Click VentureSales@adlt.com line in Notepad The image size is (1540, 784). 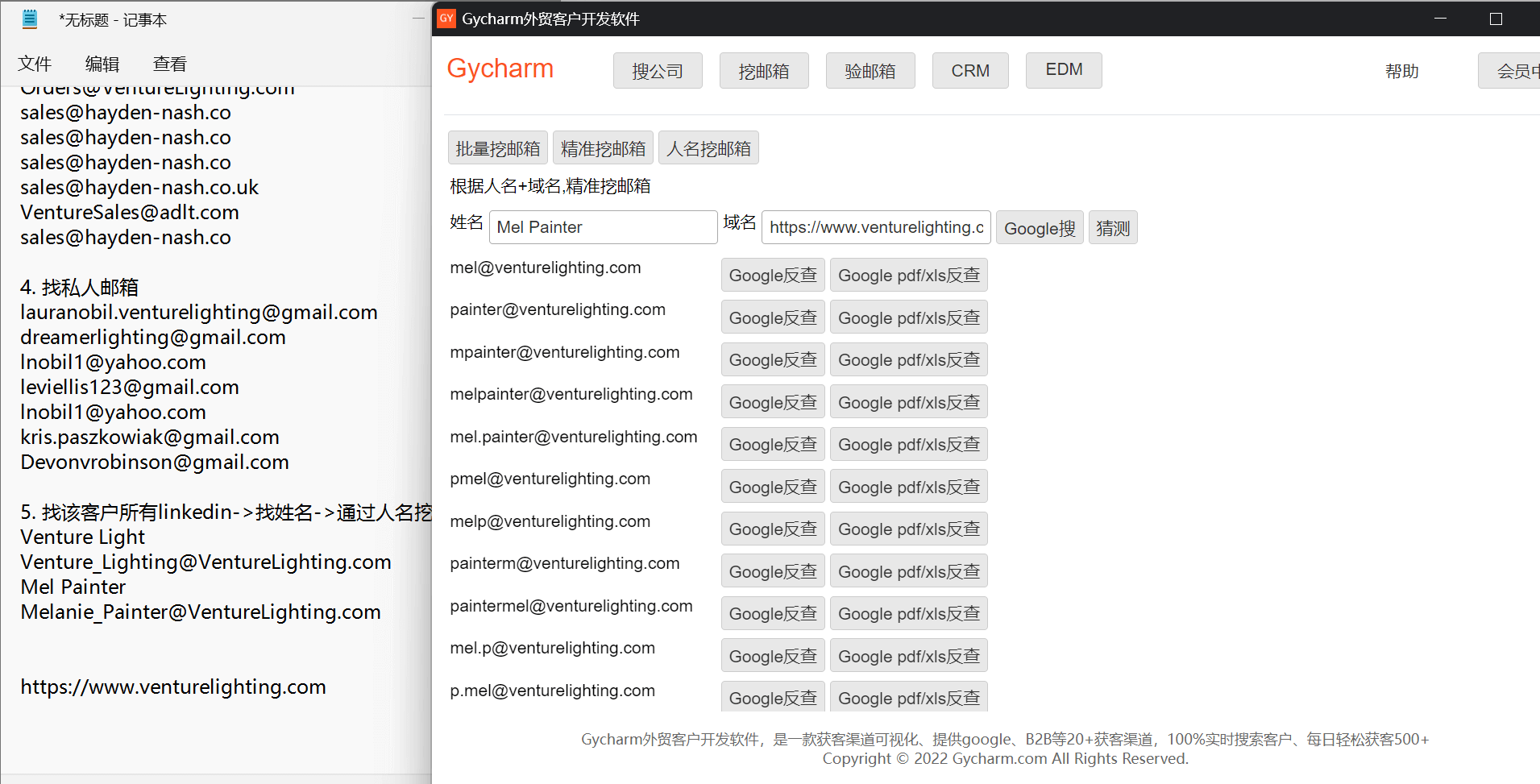(x=130, y=212)
